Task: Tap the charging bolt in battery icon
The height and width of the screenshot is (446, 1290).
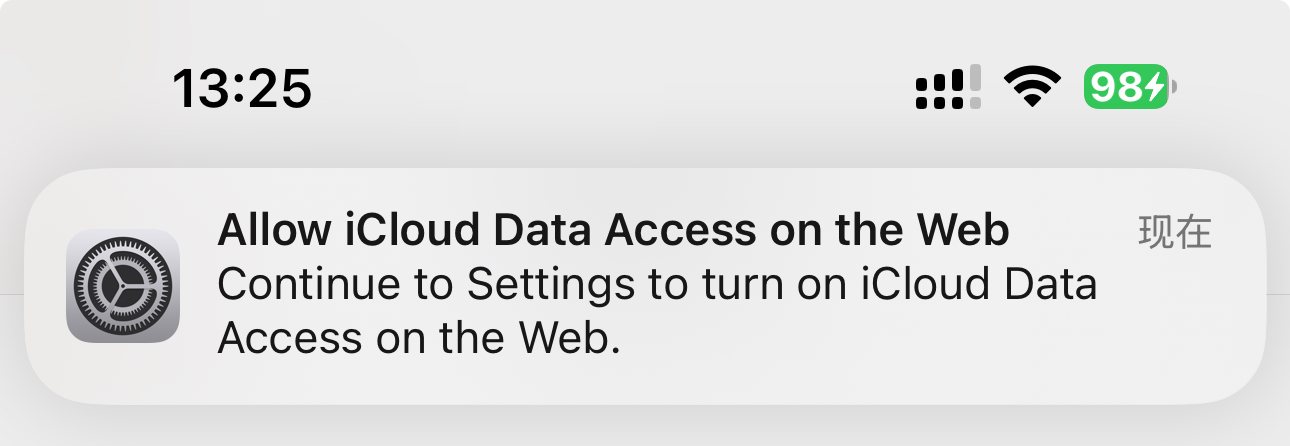Action: [x=1153, y=88]
